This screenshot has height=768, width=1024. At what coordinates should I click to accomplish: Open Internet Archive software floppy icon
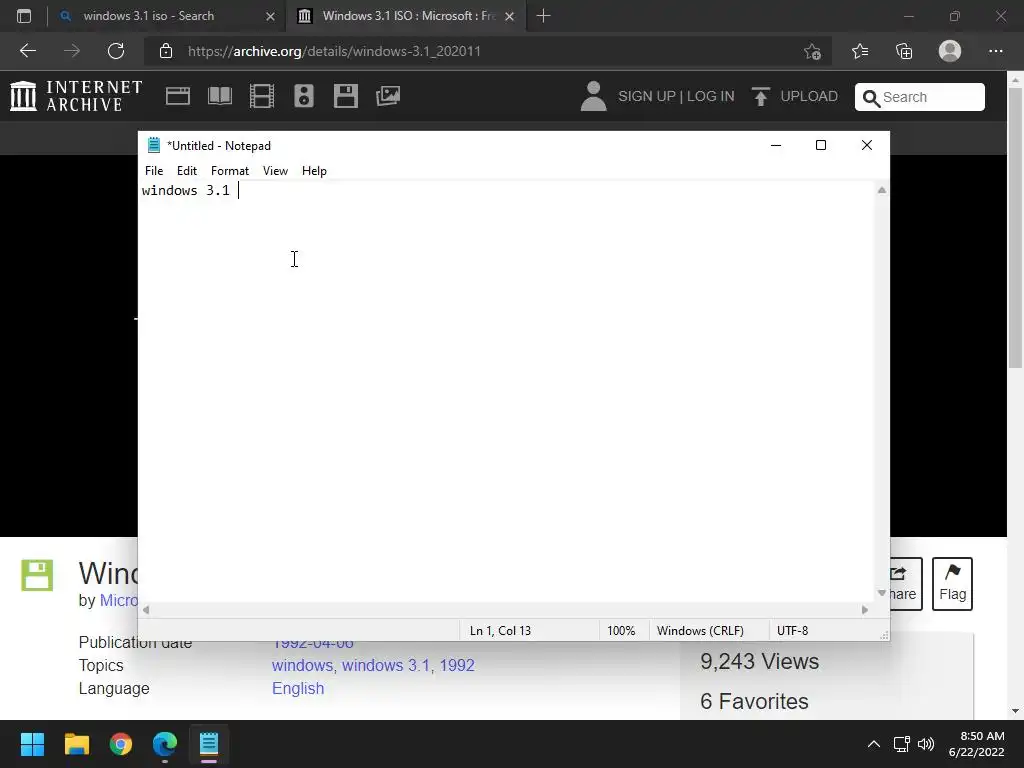point(345,96)
